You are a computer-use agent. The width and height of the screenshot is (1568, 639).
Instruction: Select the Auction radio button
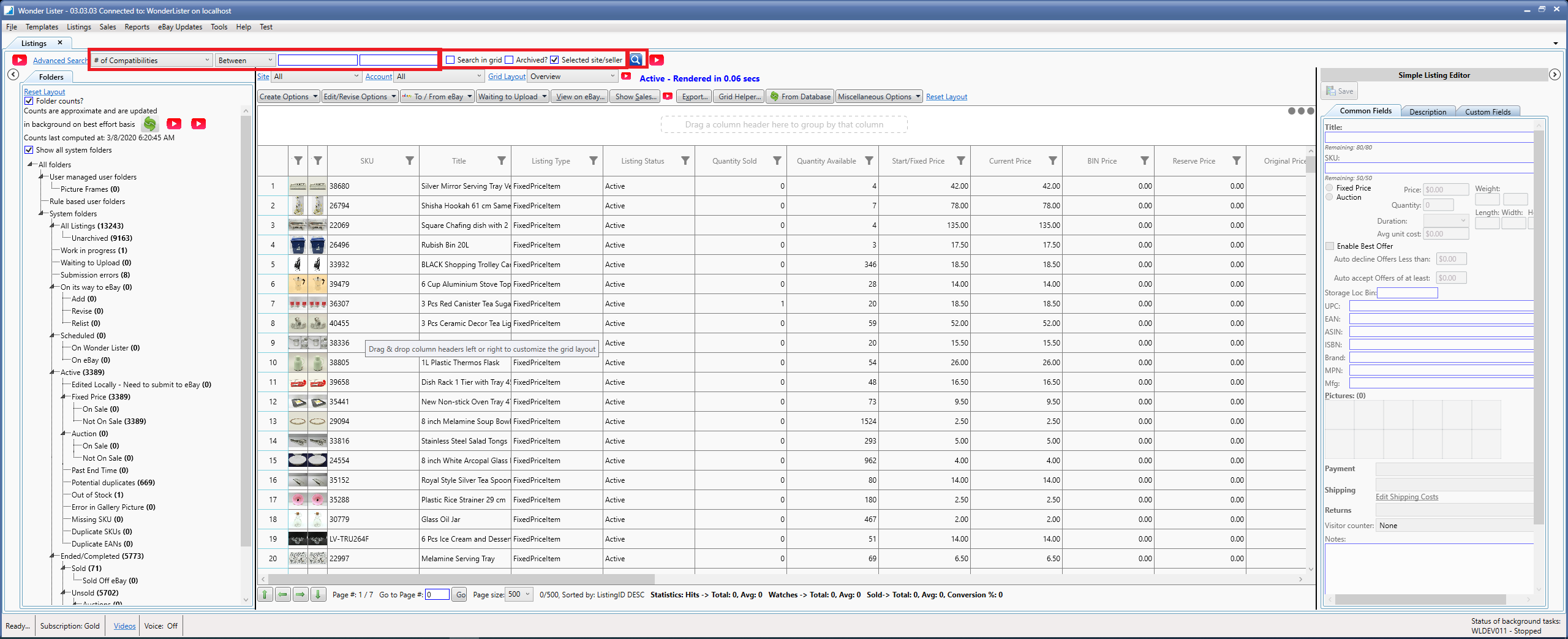coord(1330,197)
